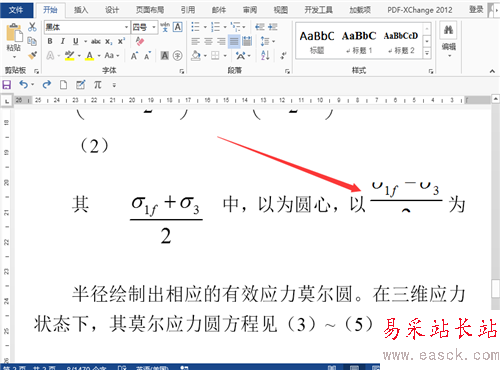Select justify alignment

pyautogui.click(x=234, y=41)
